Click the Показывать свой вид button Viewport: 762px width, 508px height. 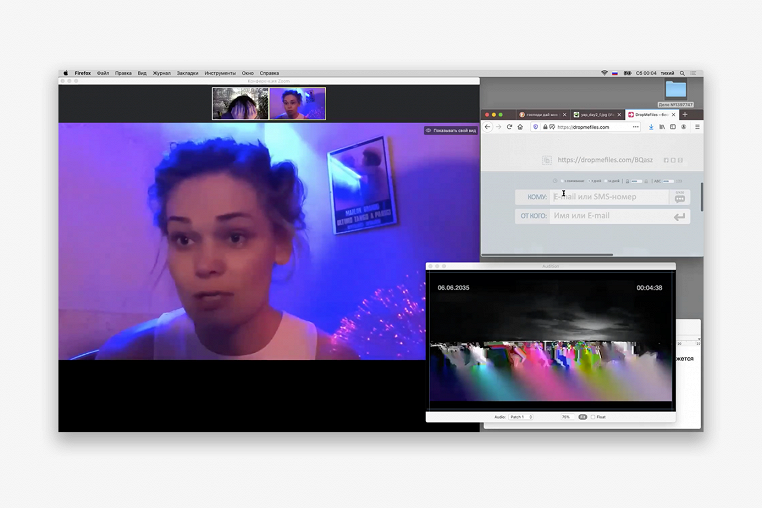tap(450, 131)
